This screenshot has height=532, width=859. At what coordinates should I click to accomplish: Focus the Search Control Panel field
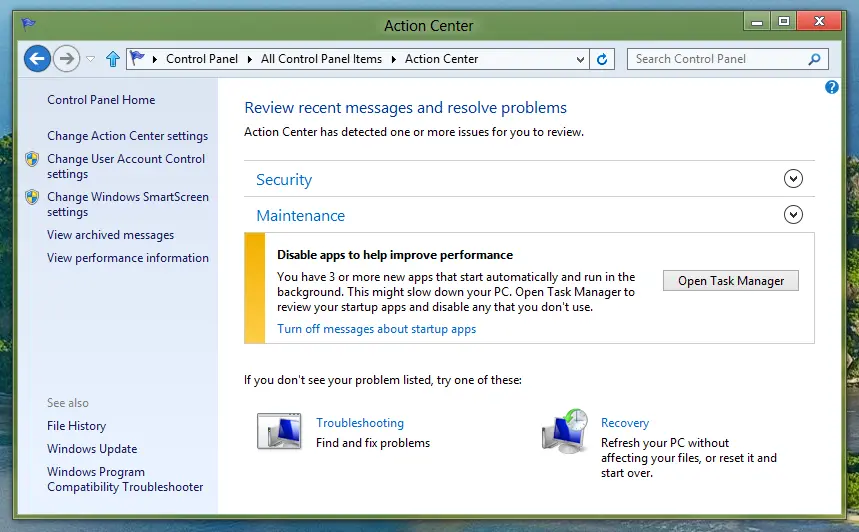tap(728, 59)
